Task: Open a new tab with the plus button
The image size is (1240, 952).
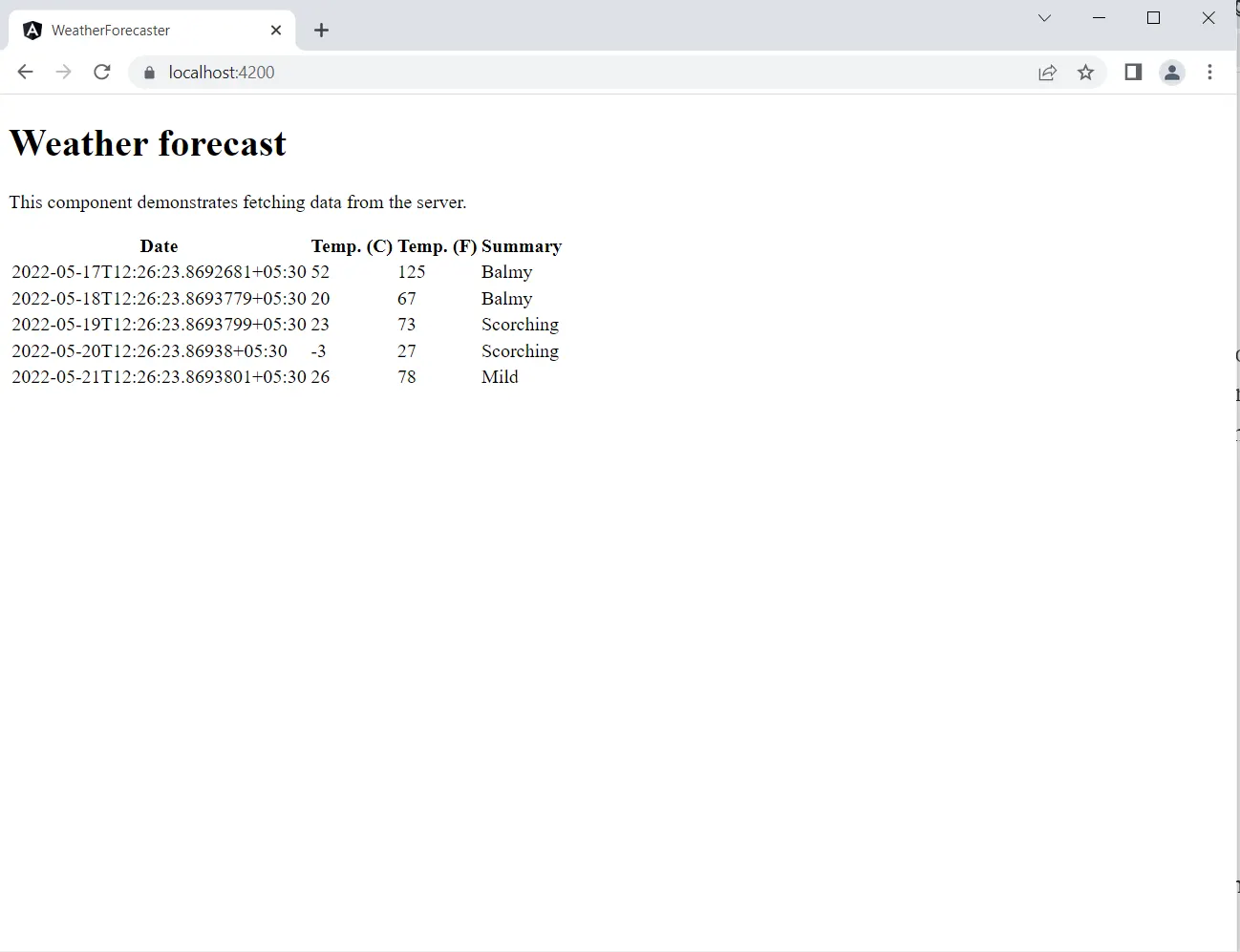Action: coord(321,30)
